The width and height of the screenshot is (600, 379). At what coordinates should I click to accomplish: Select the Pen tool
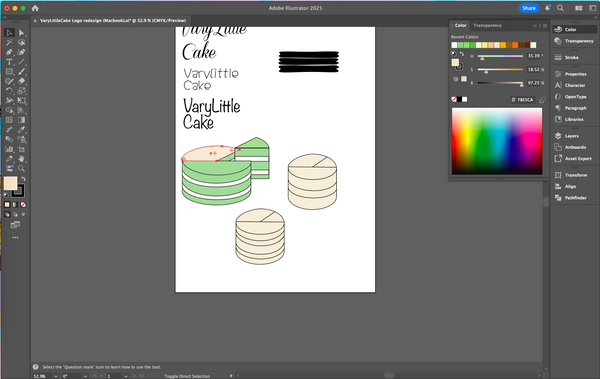(x=9, y=52)
